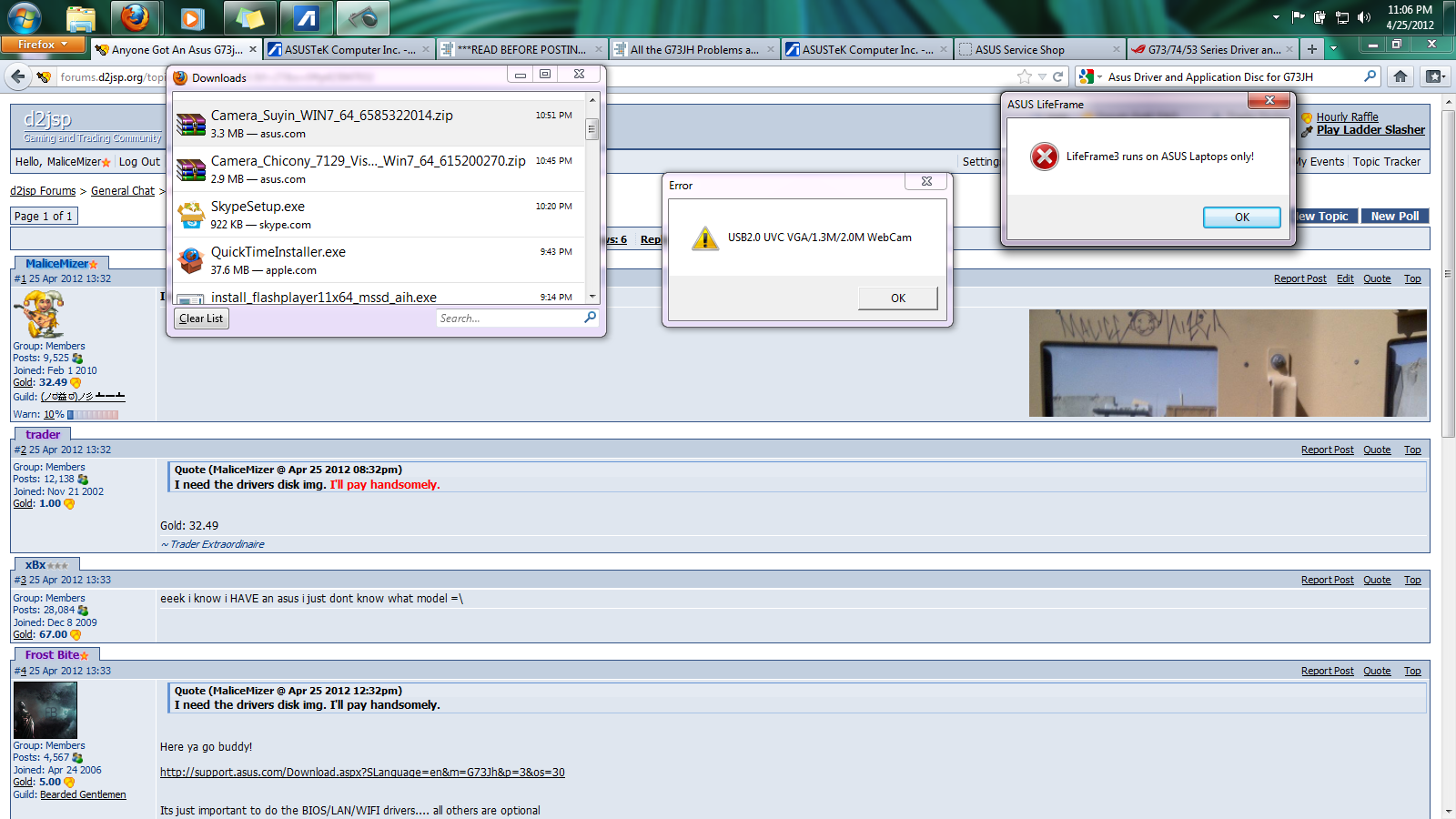Open the Windows Start menu orb
Screen dimensions: 1456x819
click(25, 17)
